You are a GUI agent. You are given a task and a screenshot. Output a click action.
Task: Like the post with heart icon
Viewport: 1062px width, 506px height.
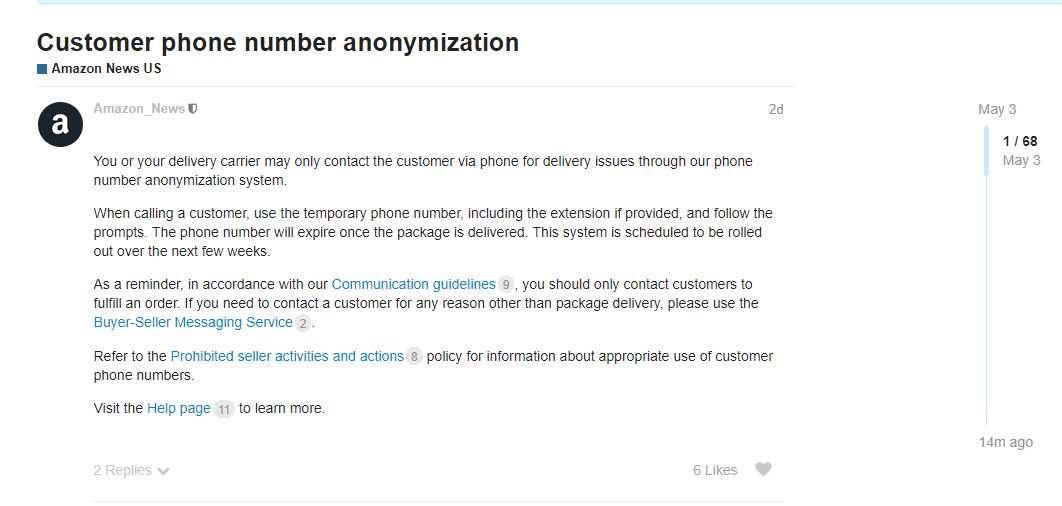point(763,469)
